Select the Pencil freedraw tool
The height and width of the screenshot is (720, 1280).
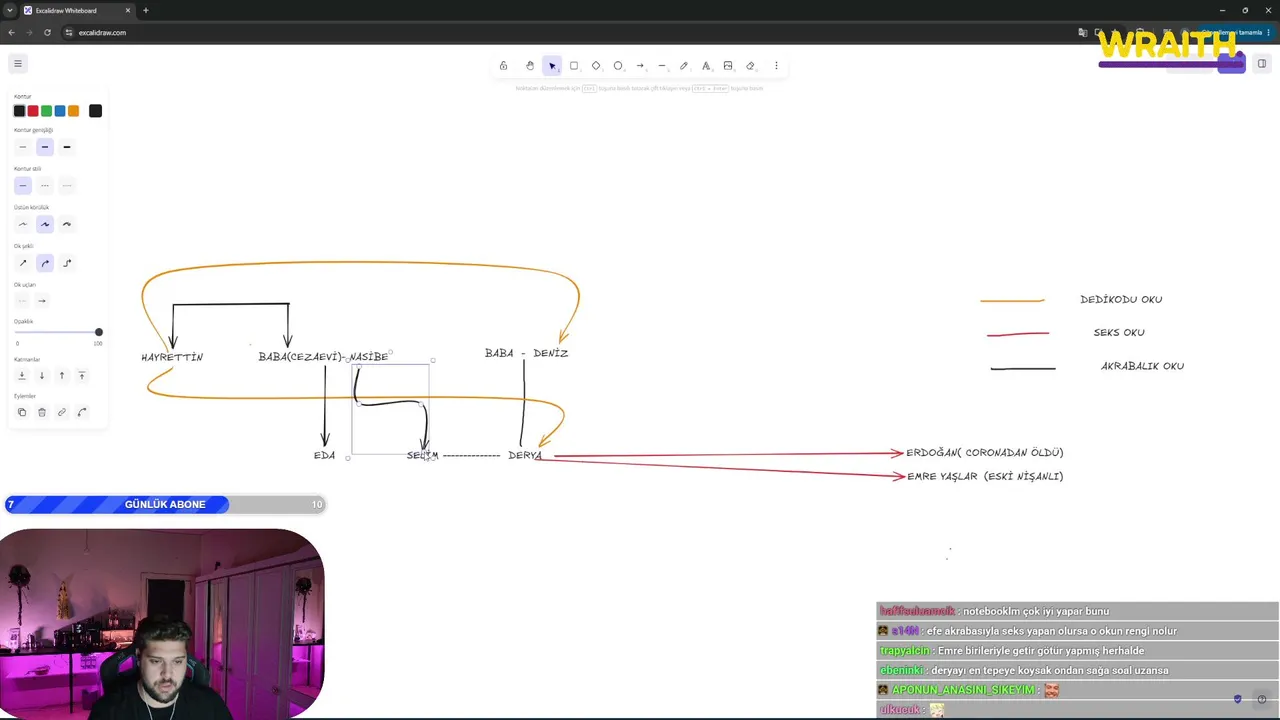[x=684, y=66]
